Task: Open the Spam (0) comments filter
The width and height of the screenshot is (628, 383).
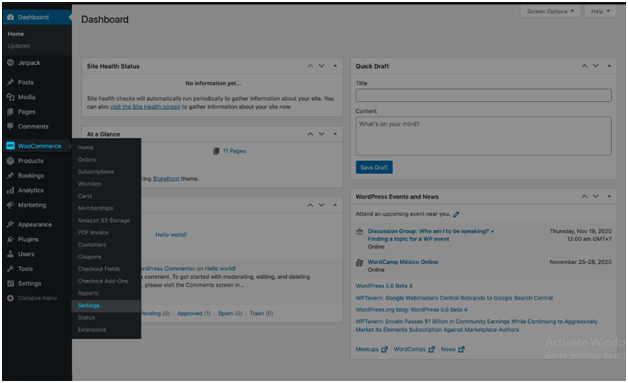Action: [230, 314]
